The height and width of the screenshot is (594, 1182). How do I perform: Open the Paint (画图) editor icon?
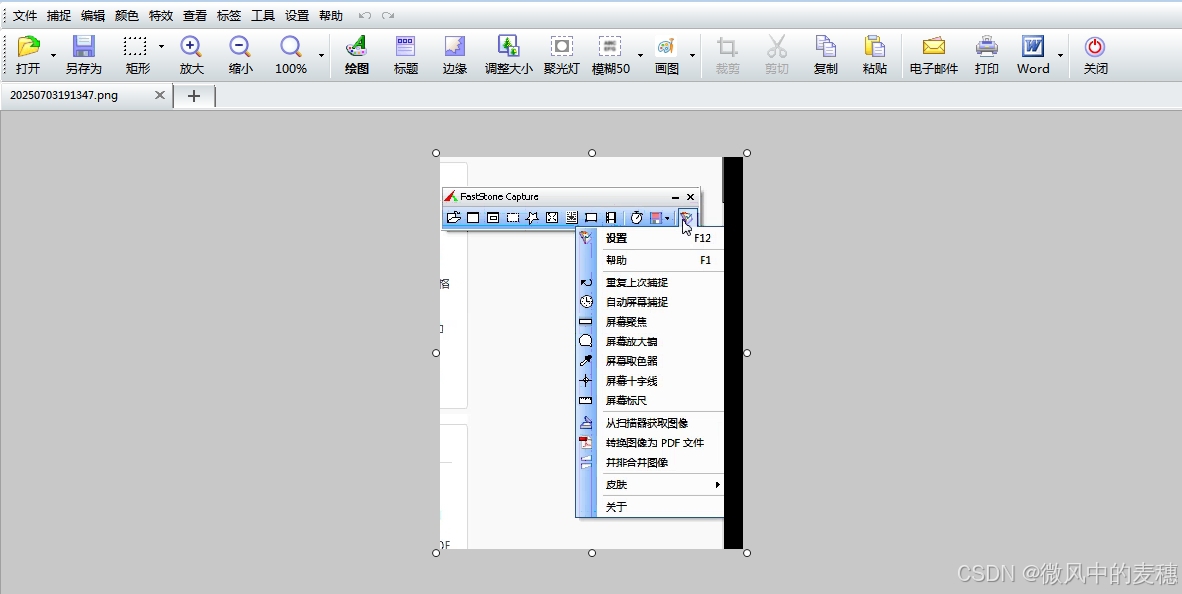coord(666,55)
